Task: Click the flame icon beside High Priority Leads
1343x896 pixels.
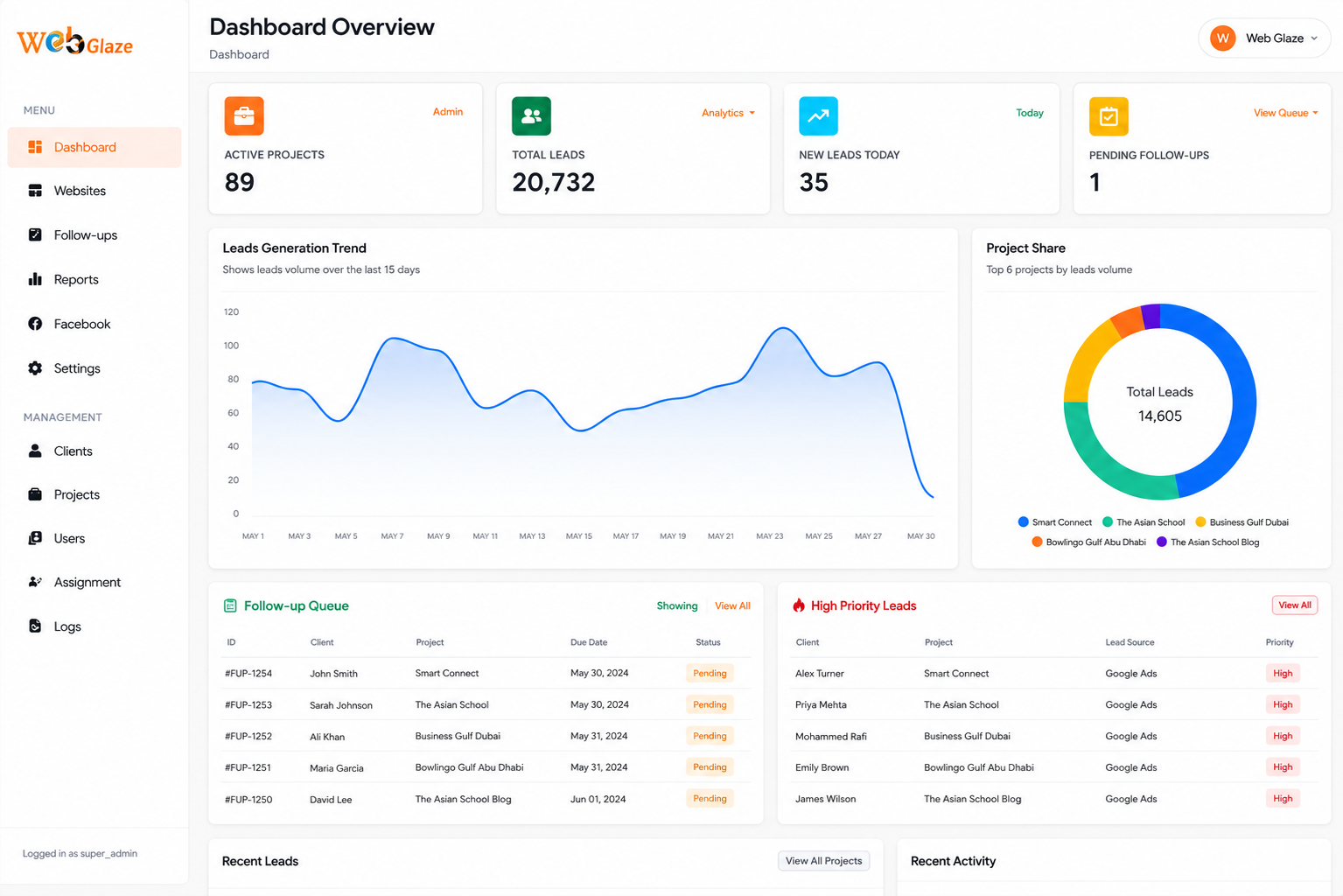Action: (799, 605)
